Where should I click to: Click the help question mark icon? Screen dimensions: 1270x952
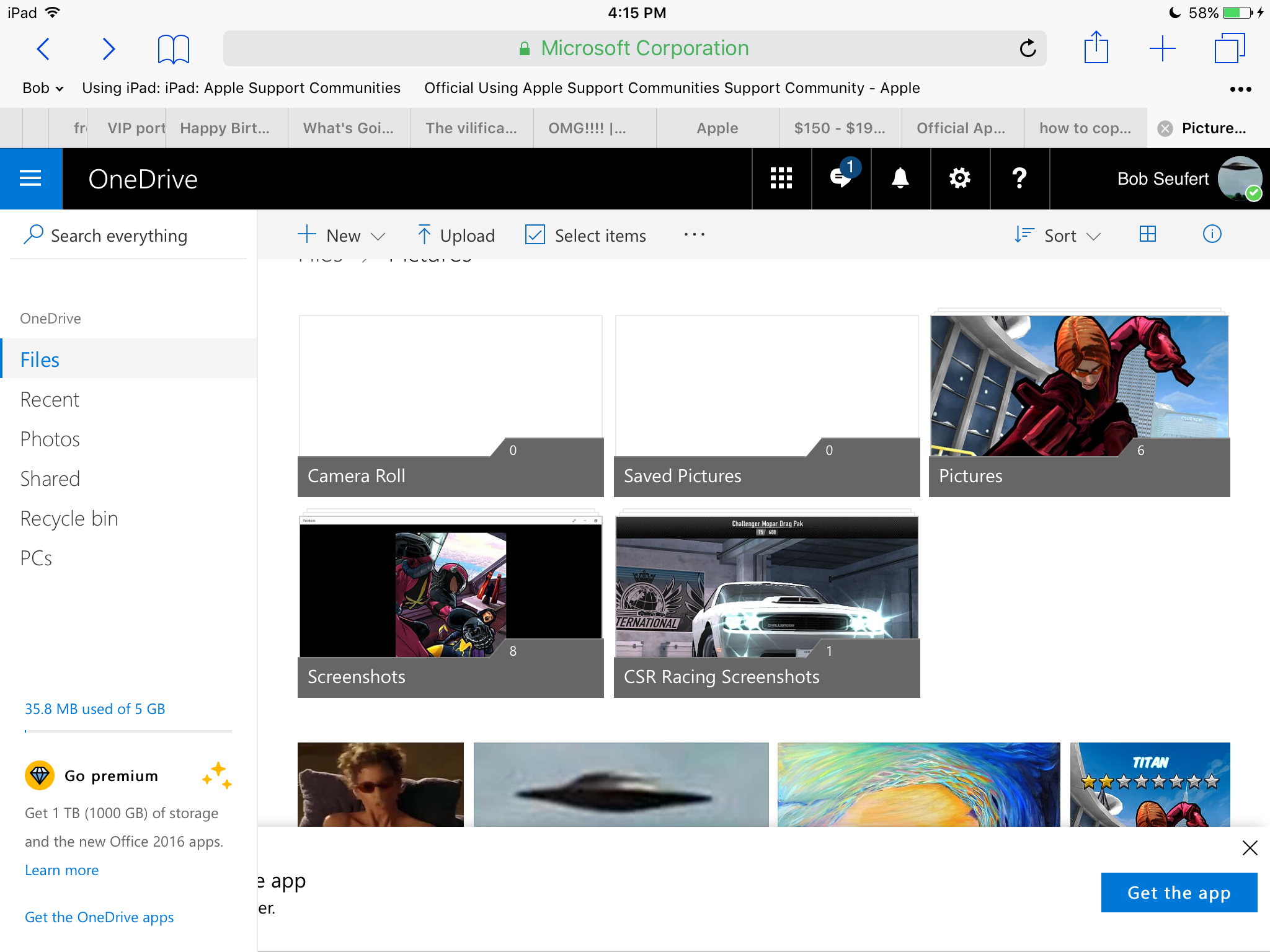pyautogui.click(x=1019, y=178)
